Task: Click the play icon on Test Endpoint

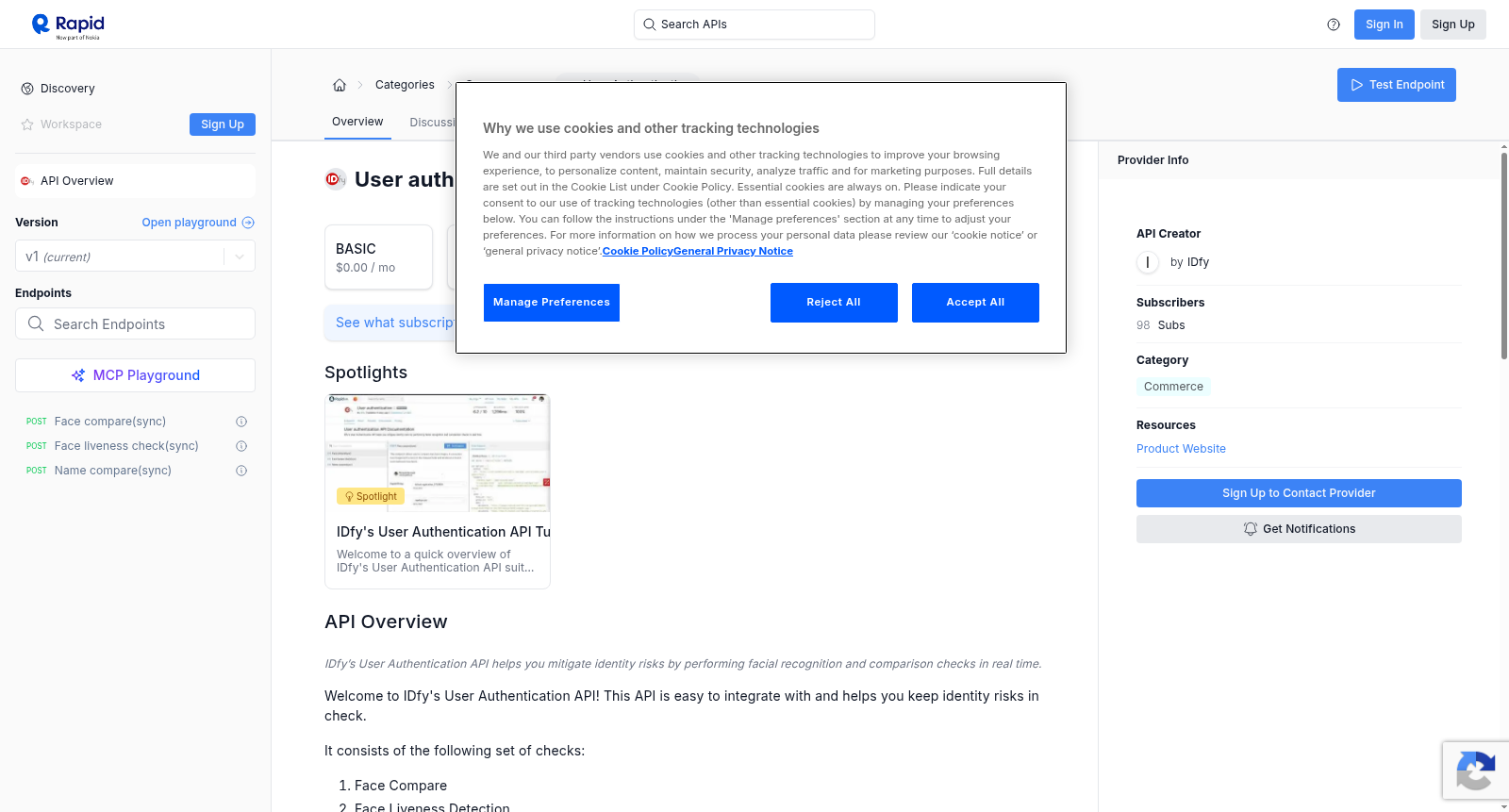Action: pos(1357,85)
